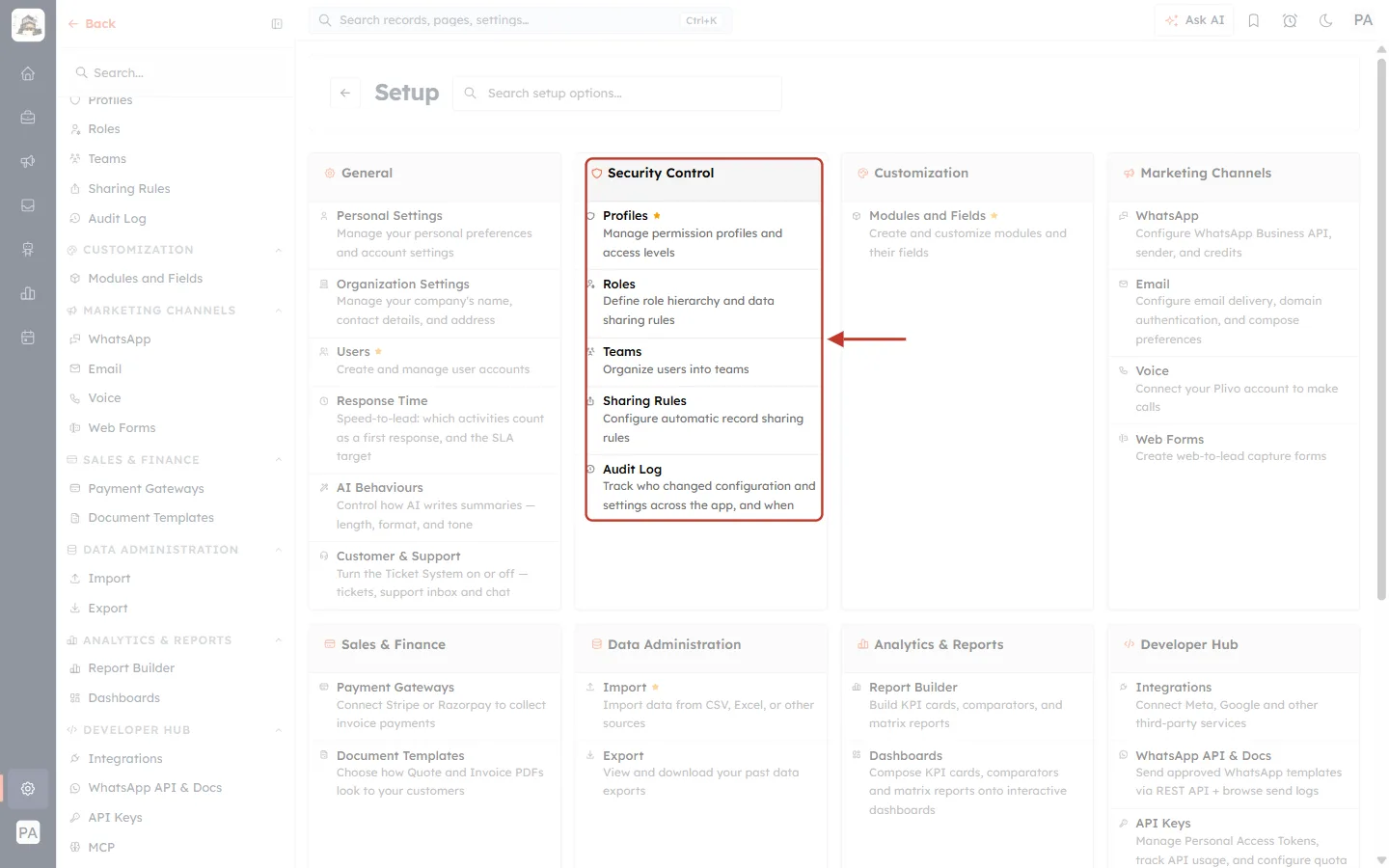Click the back arrow button next to Setup

(x=345, y=93)
